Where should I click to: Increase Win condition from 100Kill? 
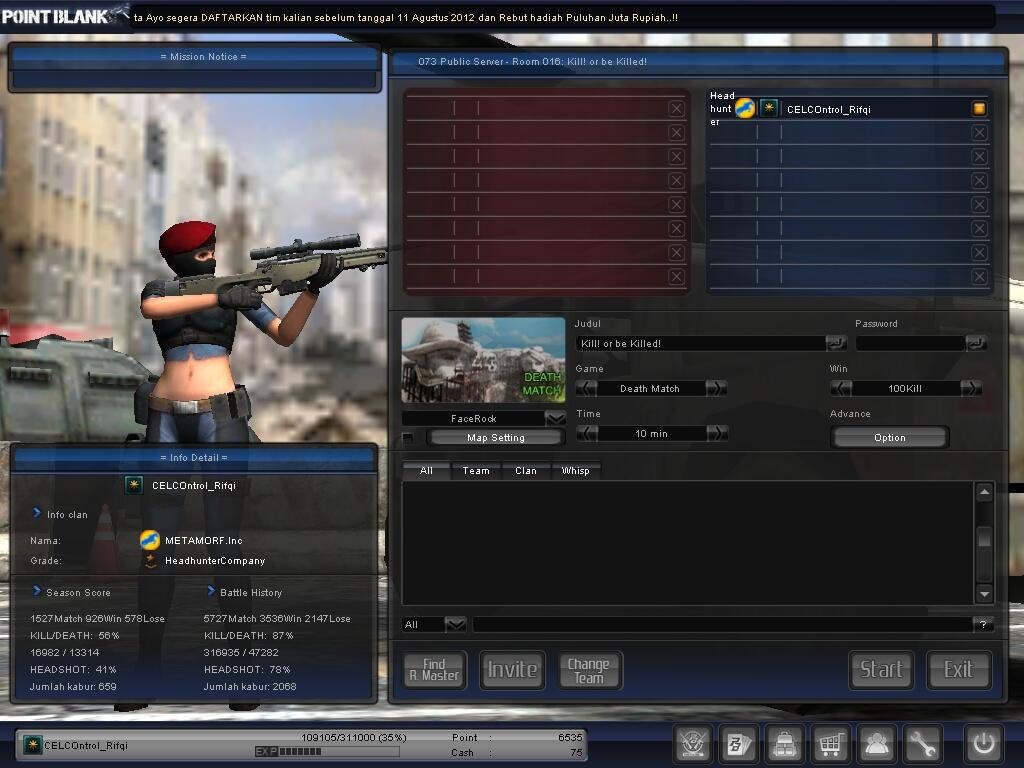[971, 388]
